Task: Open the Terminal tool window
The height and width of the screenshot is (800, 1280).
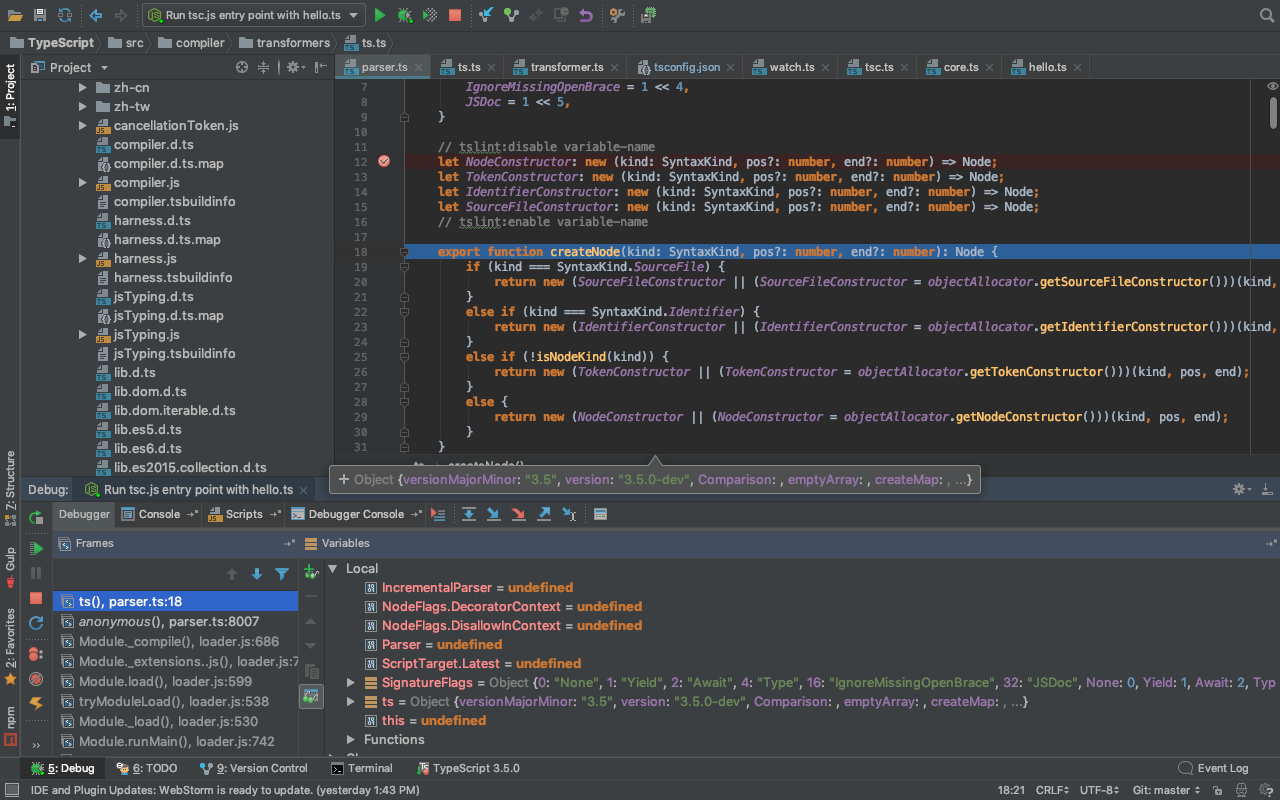Action: [362, 768]
